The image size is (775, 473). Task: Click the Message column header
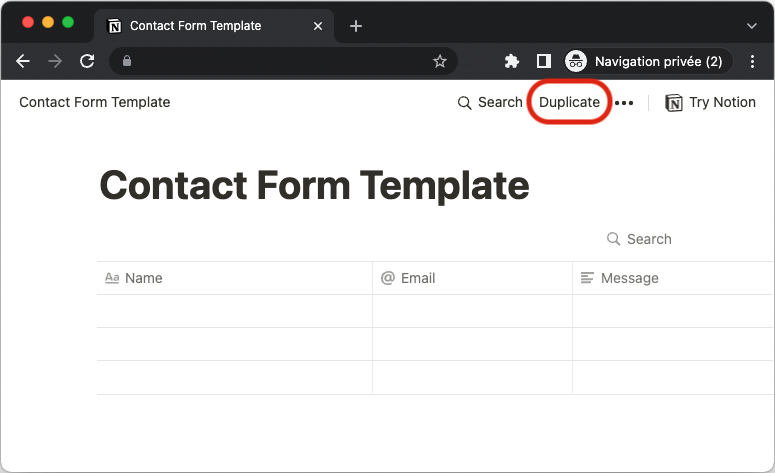(629, 278)
